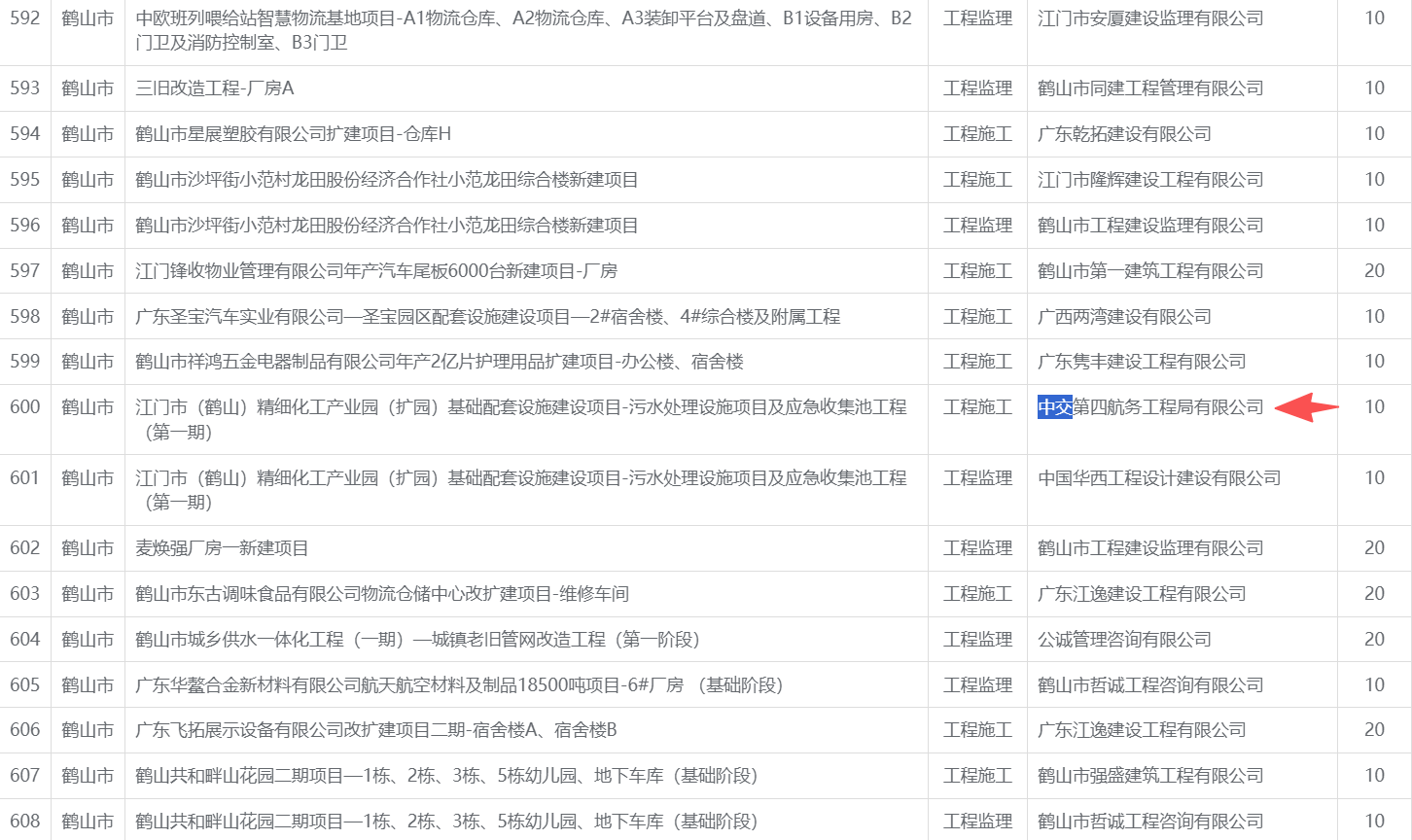1412x840 pixels.
Task: Click row number 592 in the first column
Action: tap(25, 18)
